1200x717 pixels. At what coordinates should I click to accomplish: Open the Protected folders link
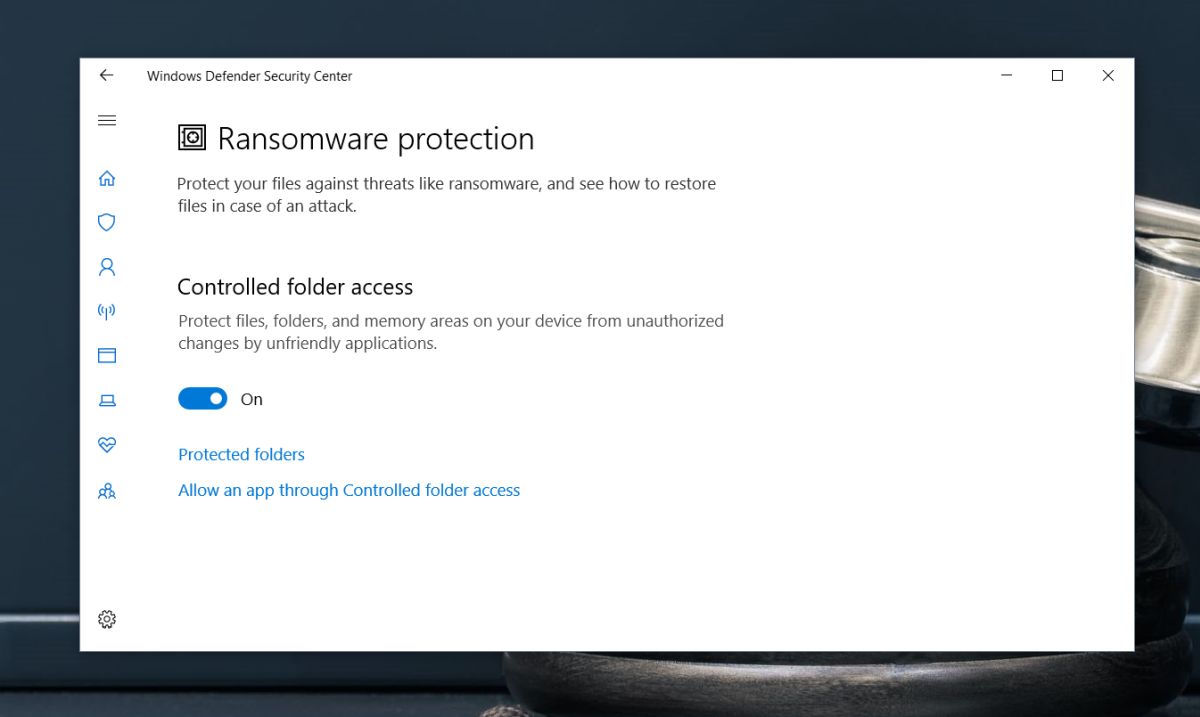241,454
